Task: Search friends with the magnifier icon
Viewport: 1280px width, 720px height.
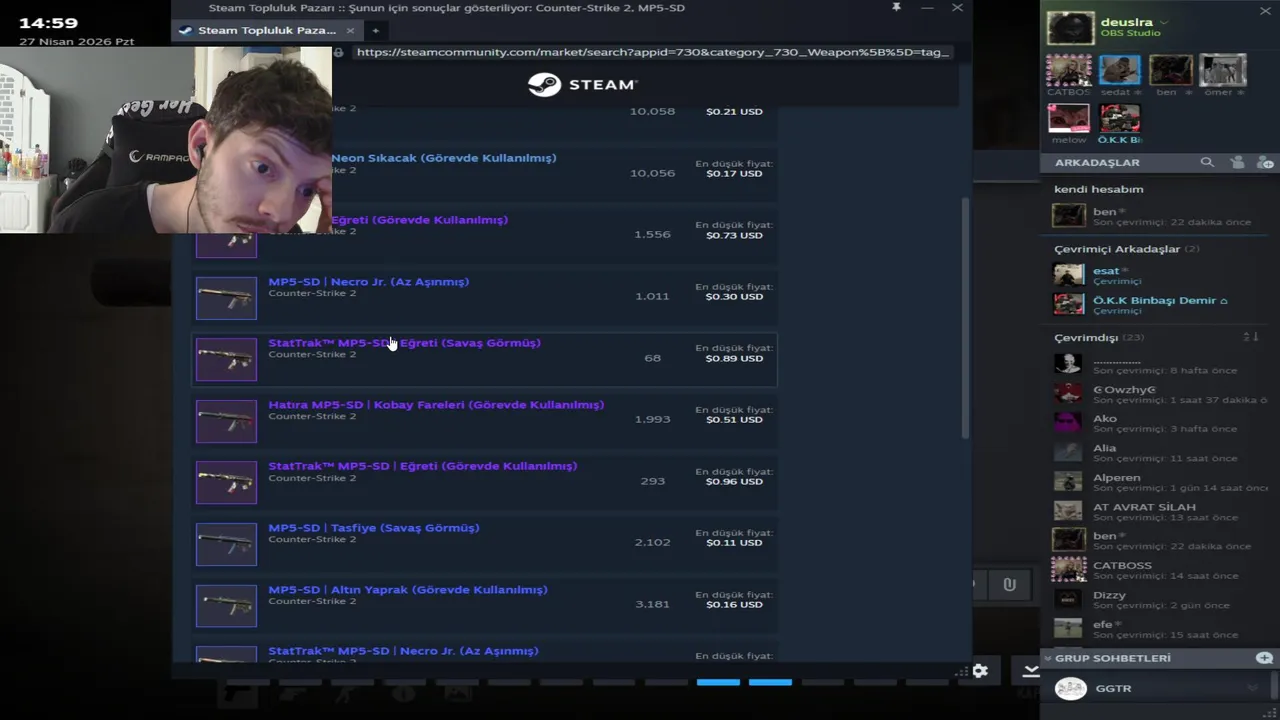Action: (x=1207, y=162)
